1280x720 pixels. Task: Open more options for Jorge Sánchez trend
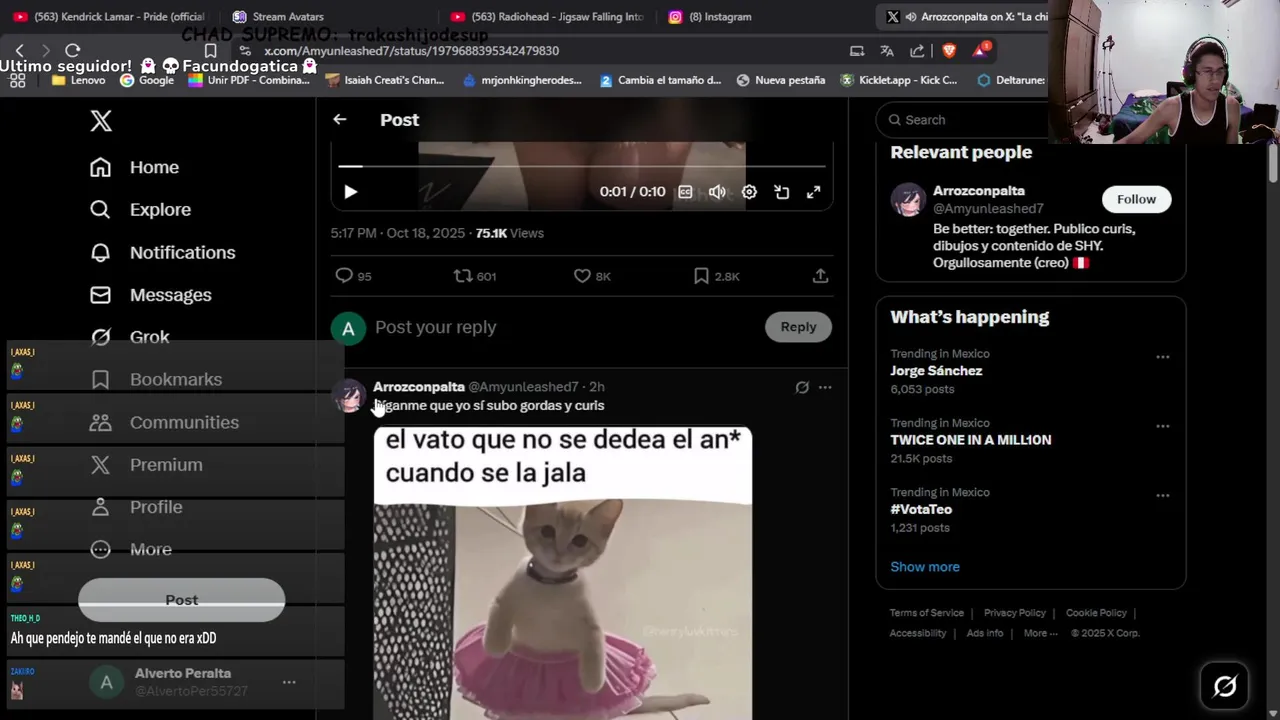(1162, 357)
